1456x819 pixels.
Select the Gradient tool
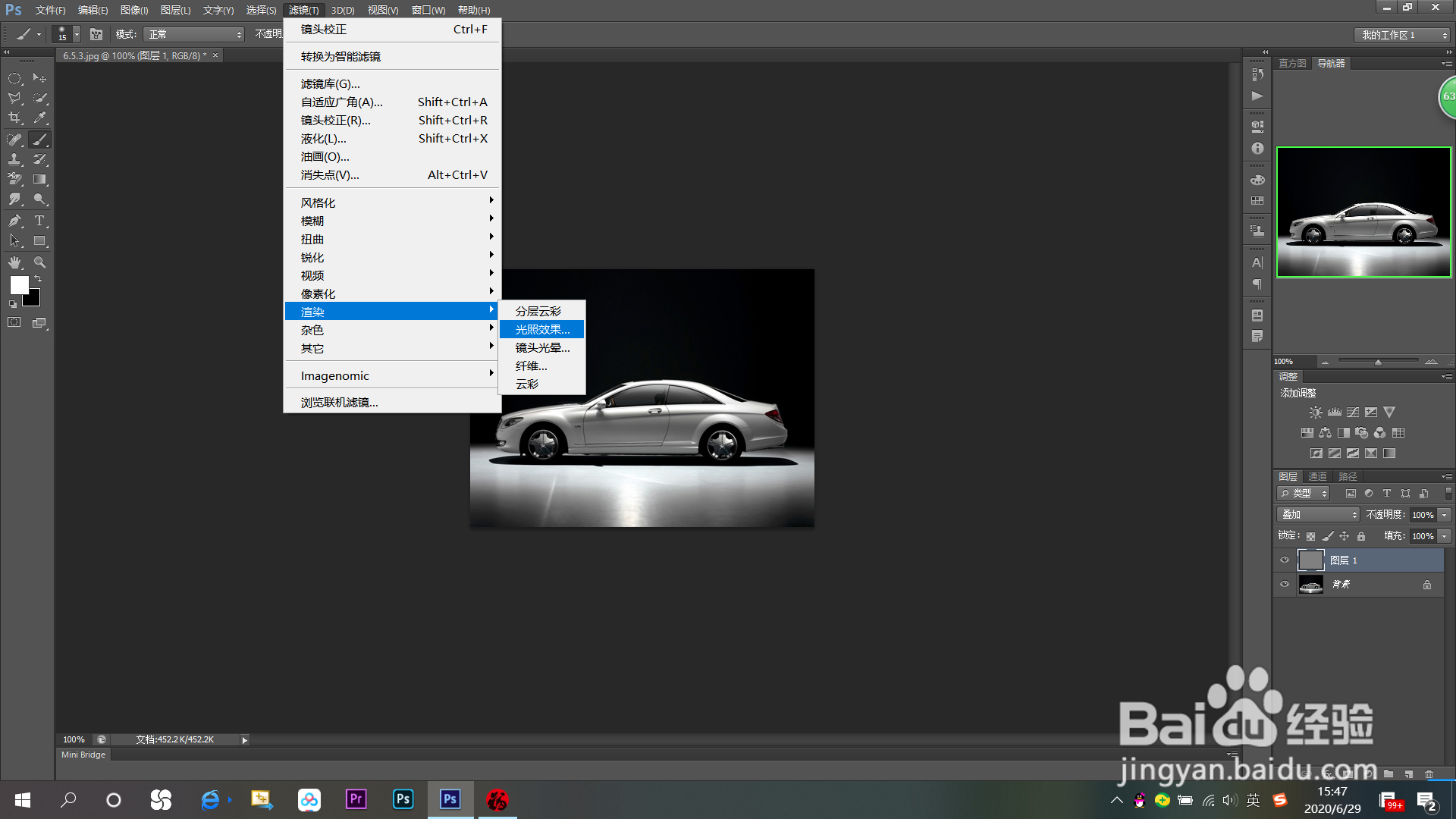tap(40, 180)
